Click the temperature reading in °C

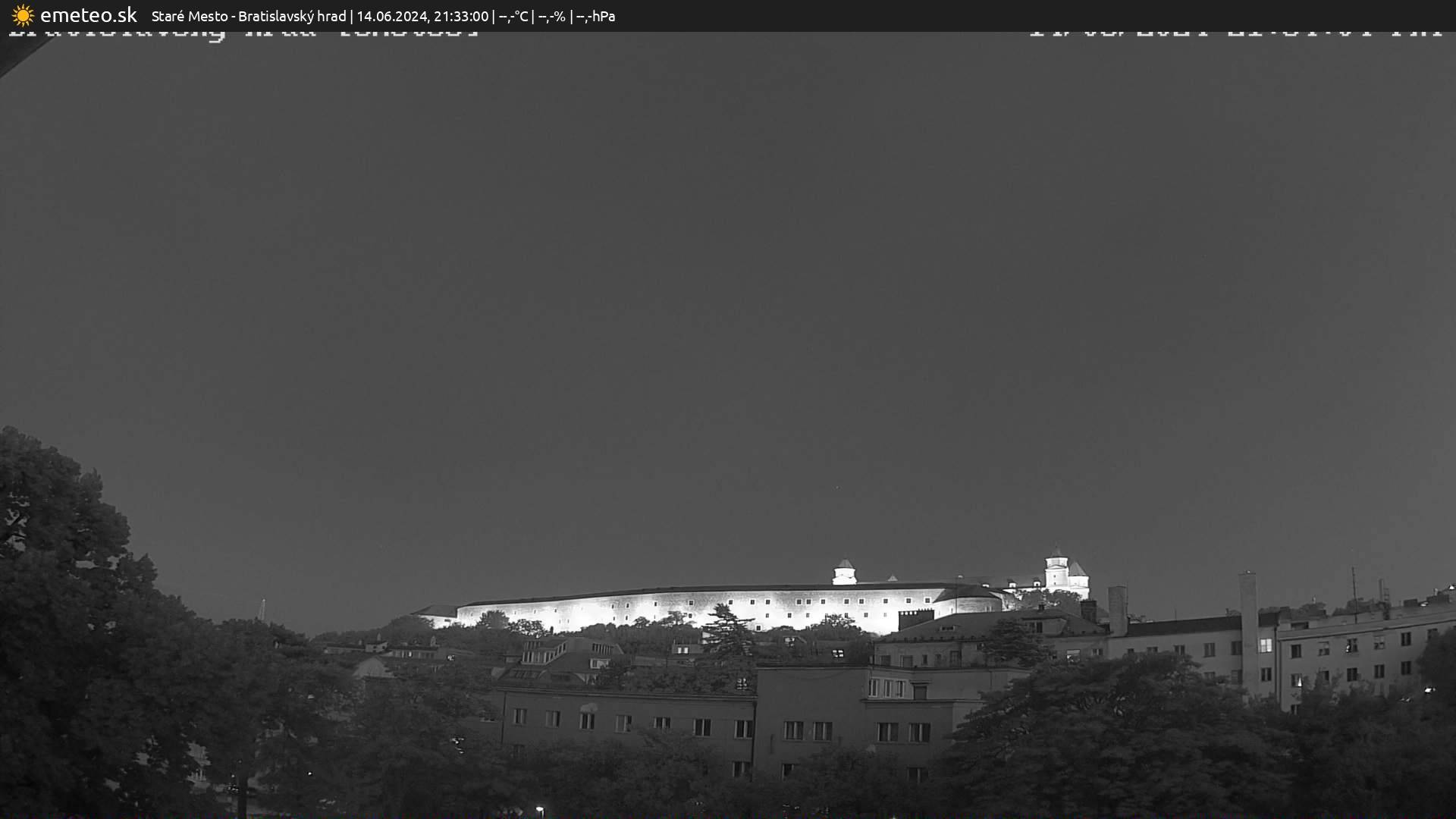(513, 16)
